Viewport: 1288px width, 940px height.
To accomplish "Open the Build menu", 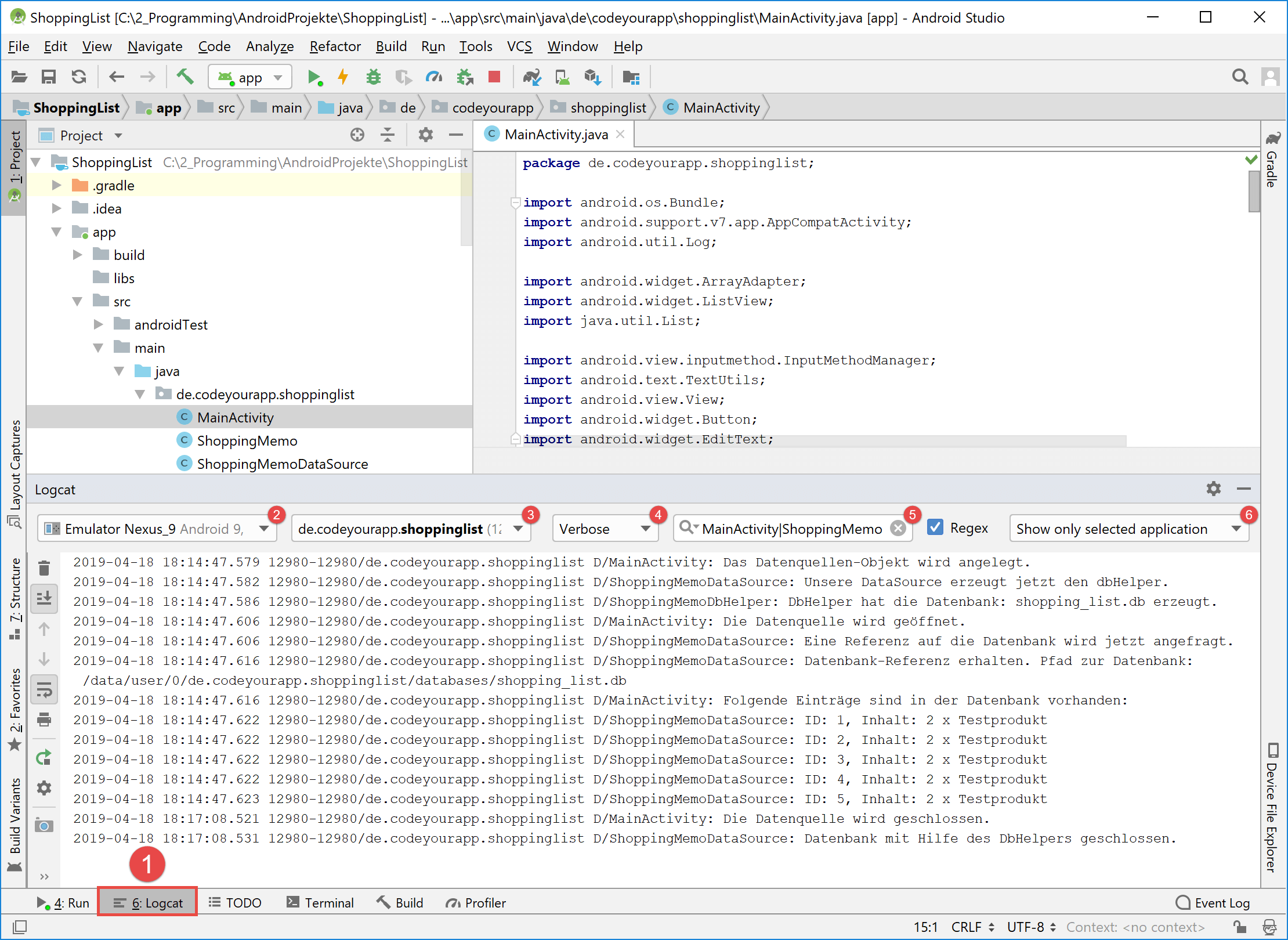I will coord(391,46).
